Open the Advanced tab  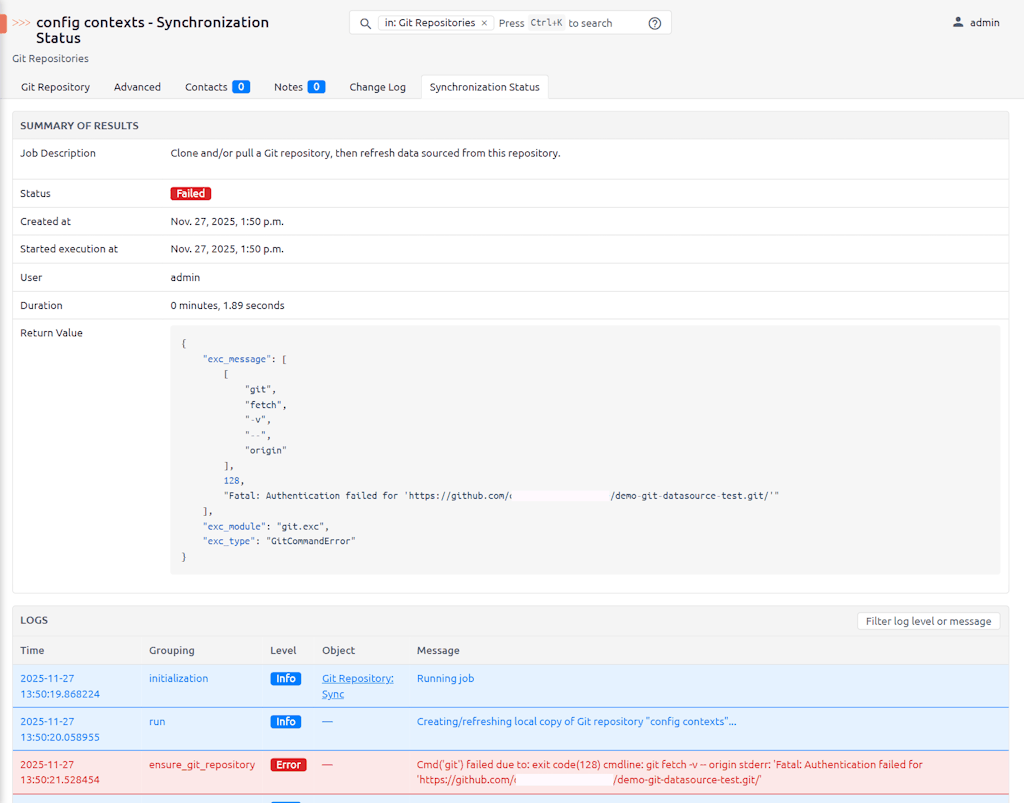(137, 87)
